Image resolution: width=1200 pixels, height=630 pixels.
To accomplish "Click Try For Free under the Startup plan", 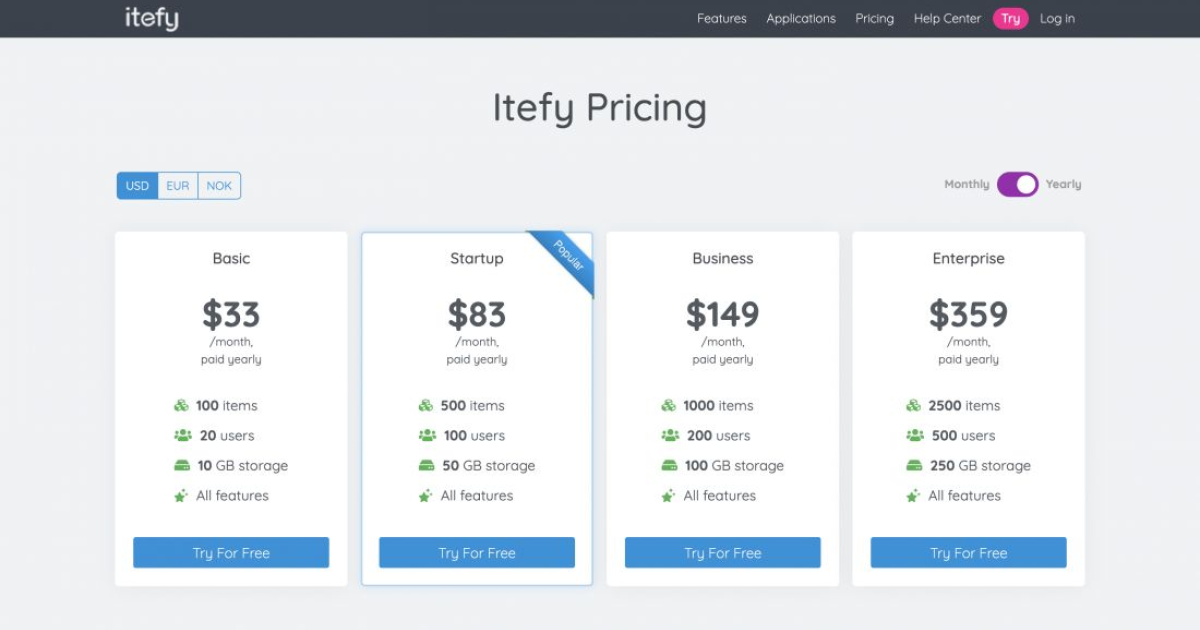I will 476,552.
